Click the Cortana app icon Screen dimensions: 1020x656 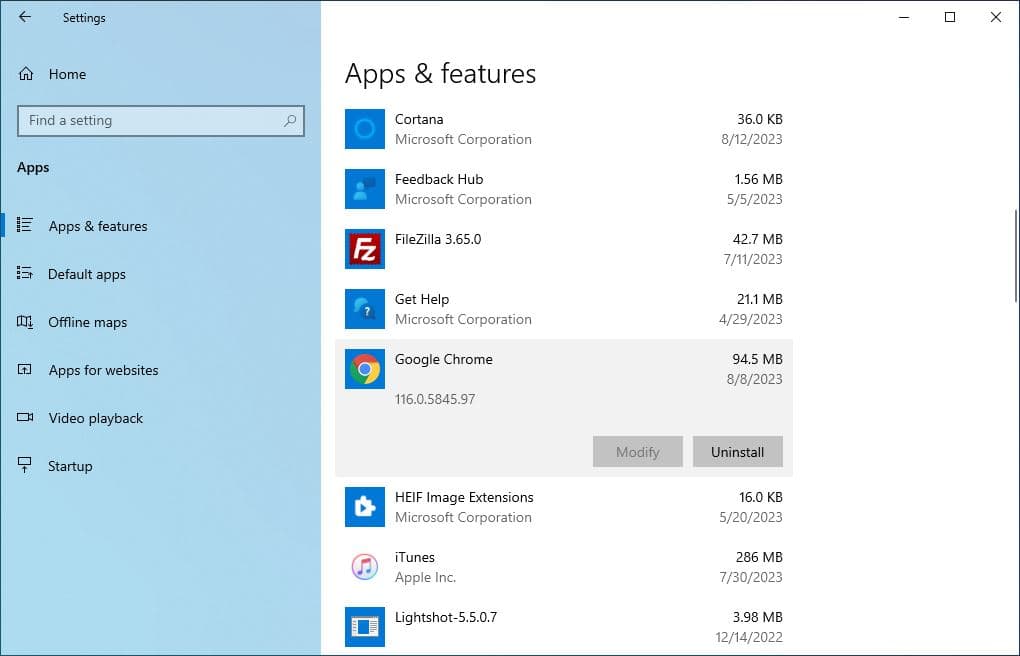(364, 129)
